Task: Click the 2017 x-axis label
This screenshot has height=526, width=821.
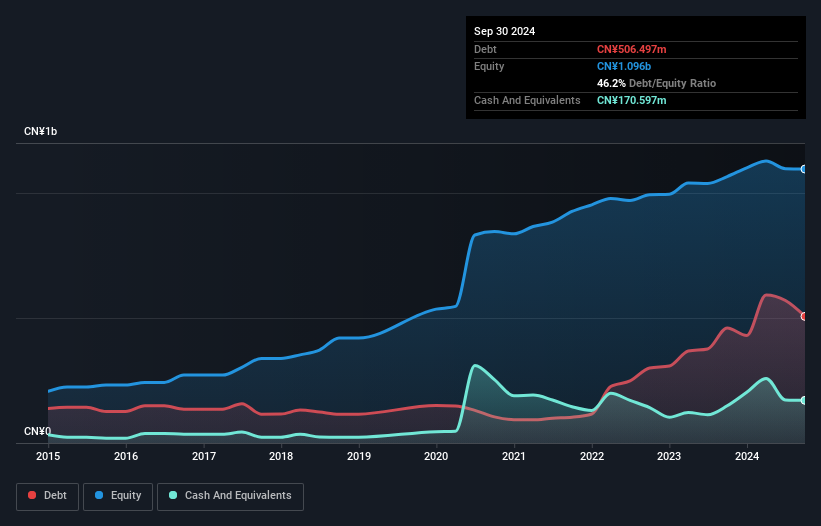Action: pos(204,456)
